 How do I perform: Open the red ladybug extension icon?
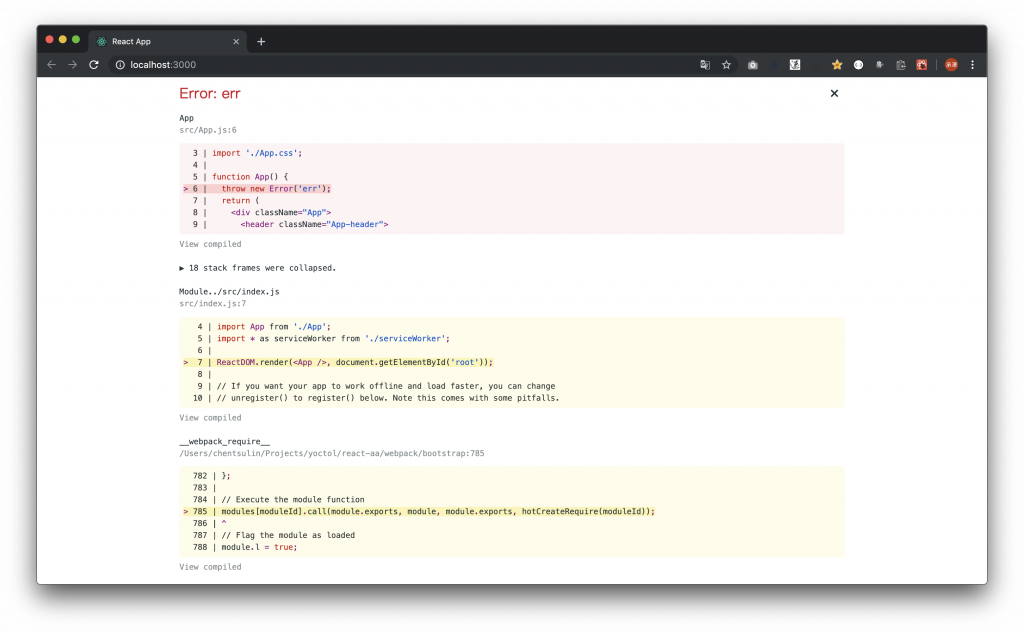tap(921, 65)
